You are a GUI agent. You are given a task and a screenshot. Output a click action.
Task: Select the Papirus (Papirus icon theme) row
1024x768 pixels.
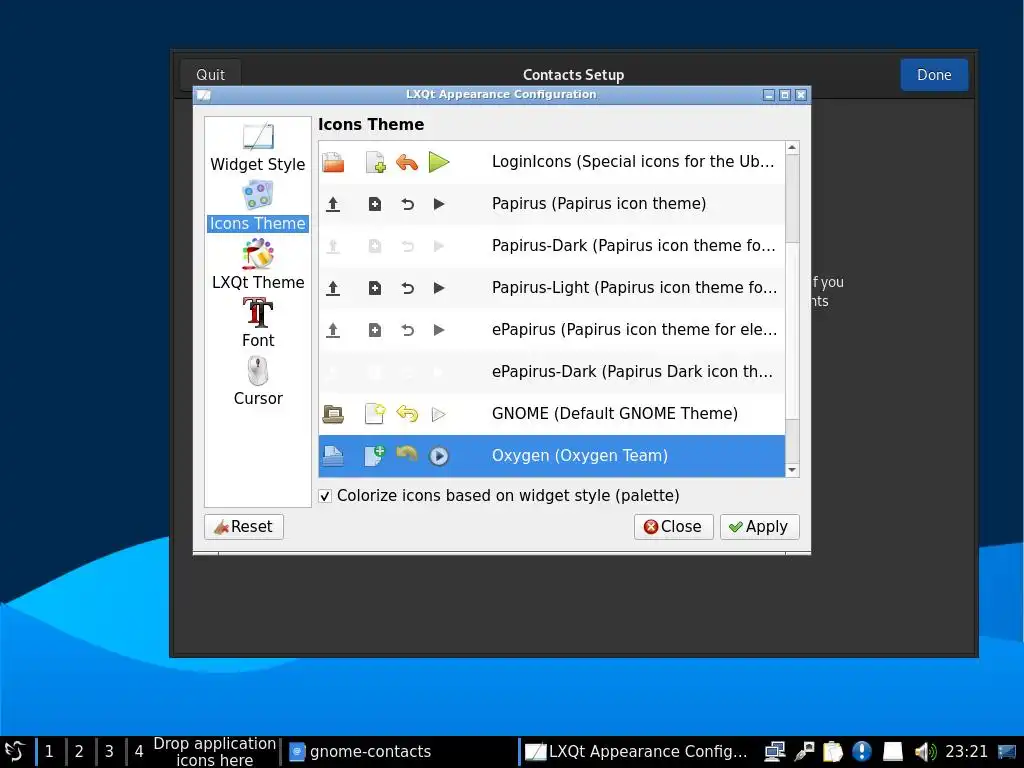(551, 204)
